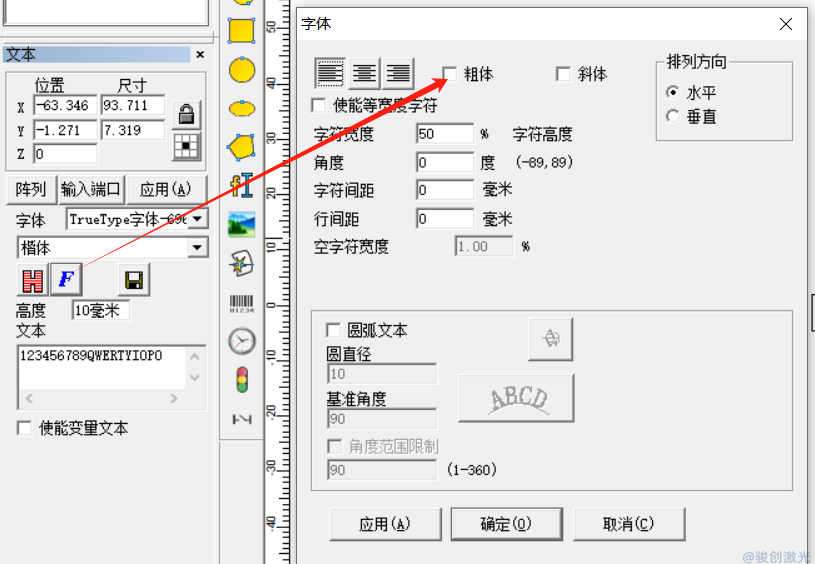Click the ABCD arc text preview button
The width and height of the screenshot is (815, 564).
(517, 399)
